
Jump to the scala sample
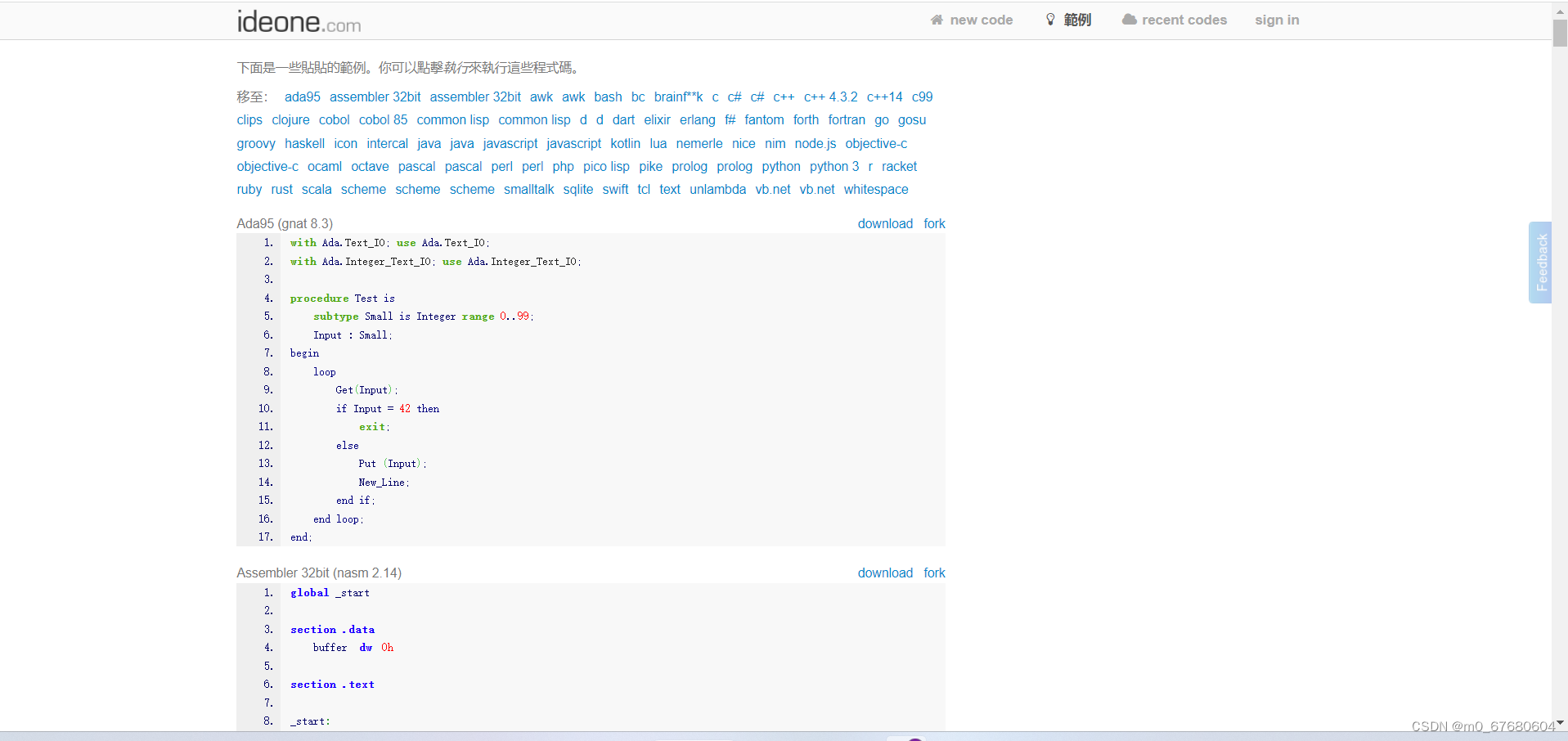[x=317, y=189]
